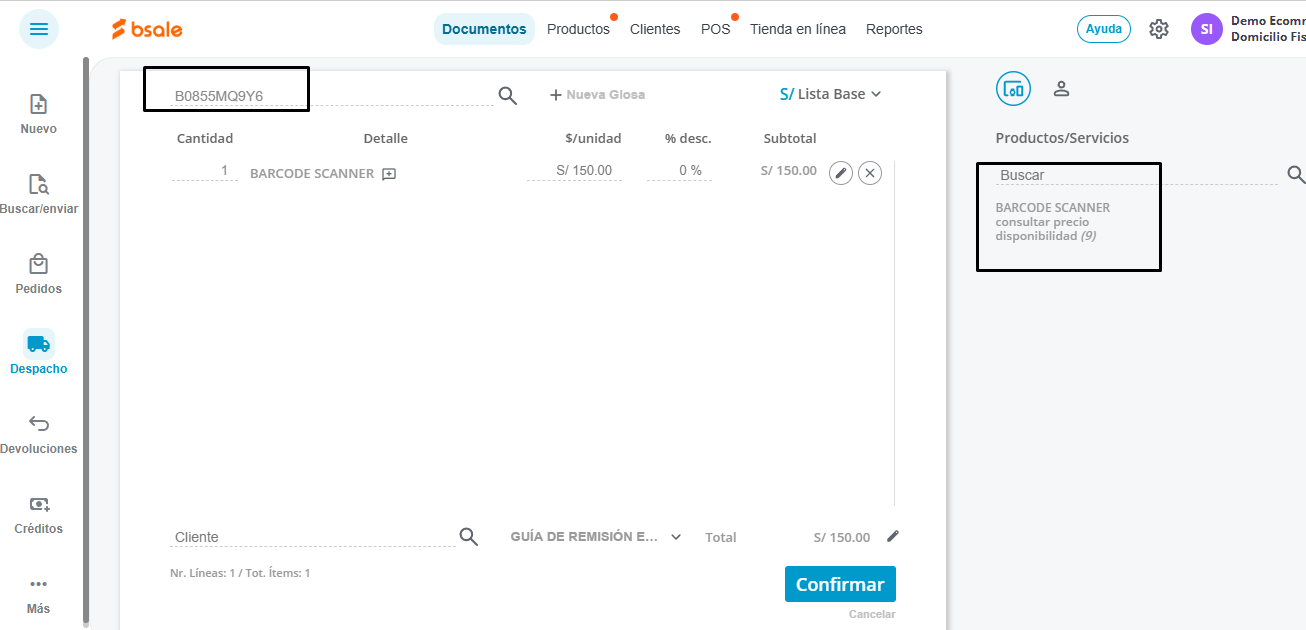The image size is (1306, 630).
Task: Click the Productos/Servicios search magnifier
Action: (1296, 175)
